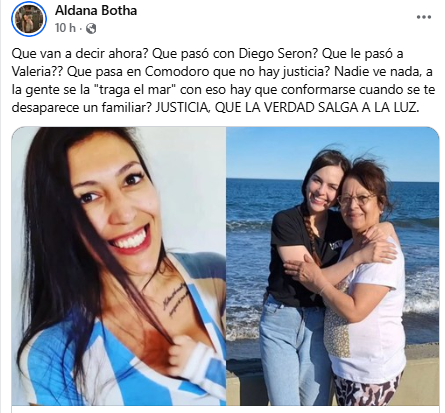
Task: Open the three-dot post options menu
Action: coord(424,17)
